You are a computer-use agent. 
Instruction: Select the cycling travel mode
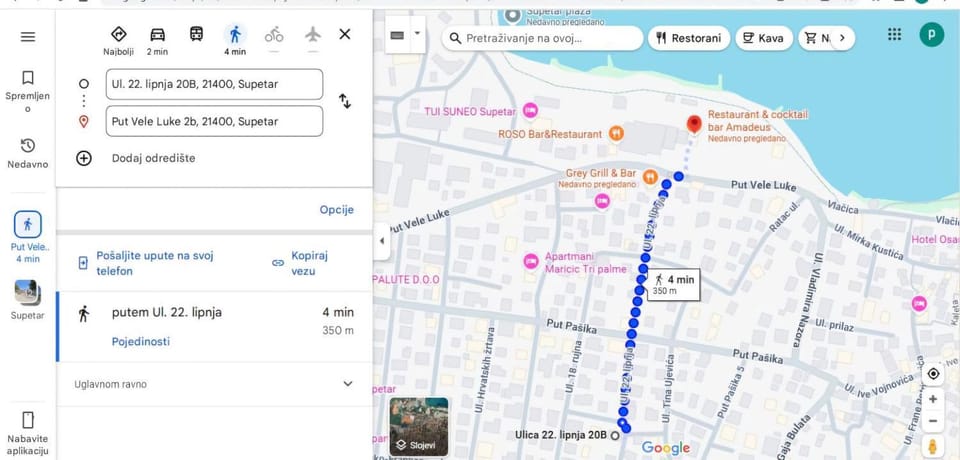pyautogui.click(x=274, y=35)
